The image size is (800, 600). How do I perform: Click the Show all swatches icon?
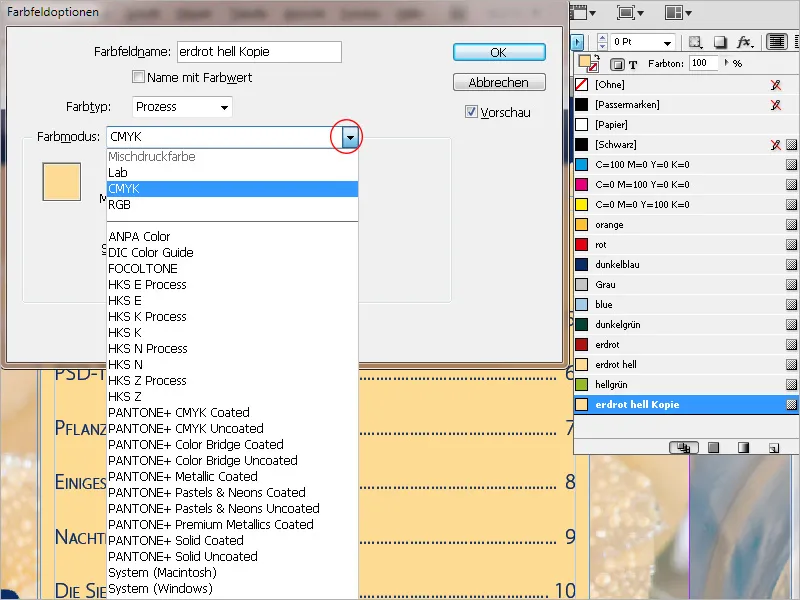click(x=684, y=450)
